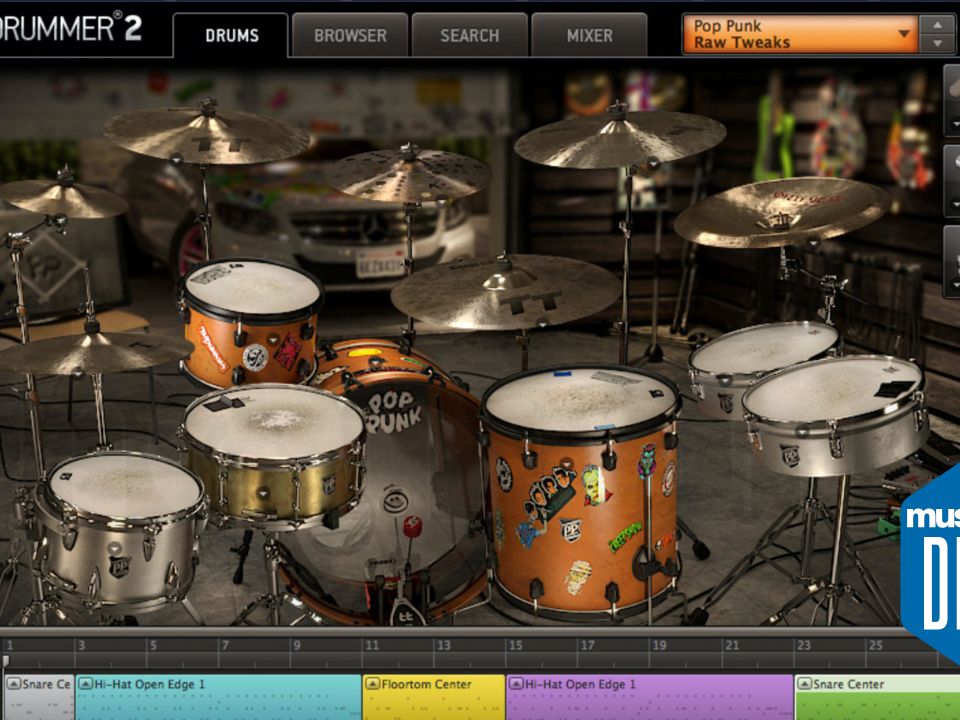Open the BROWSER tab
Screen dimensions: 960x720
(x=350, y=35)
